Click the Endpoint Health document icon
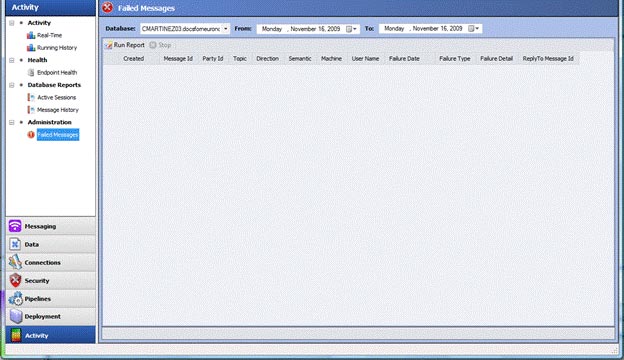Image resolution: width=624 pixels, height=360 pixels. tap(31, 72)
